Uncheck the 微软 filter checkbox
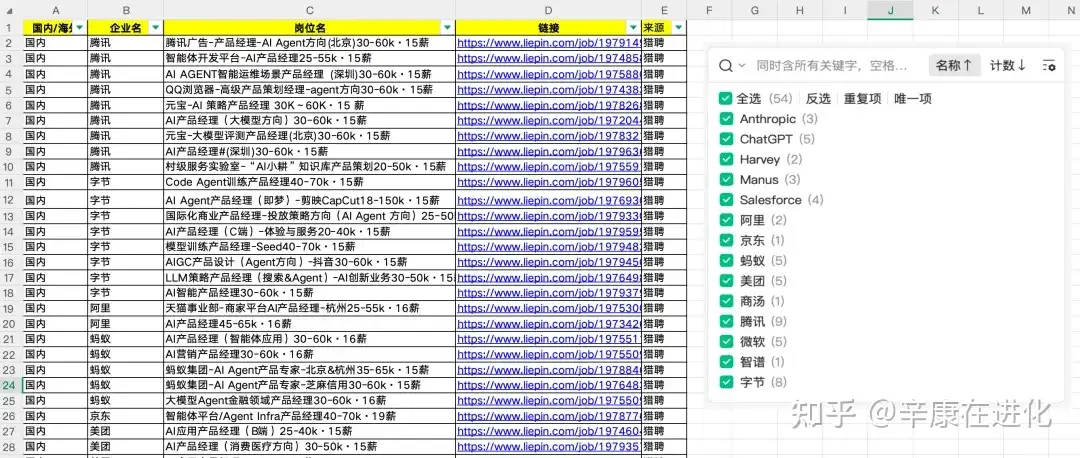1080x458 pixels. pyautogui.click(x=725, y=342)
